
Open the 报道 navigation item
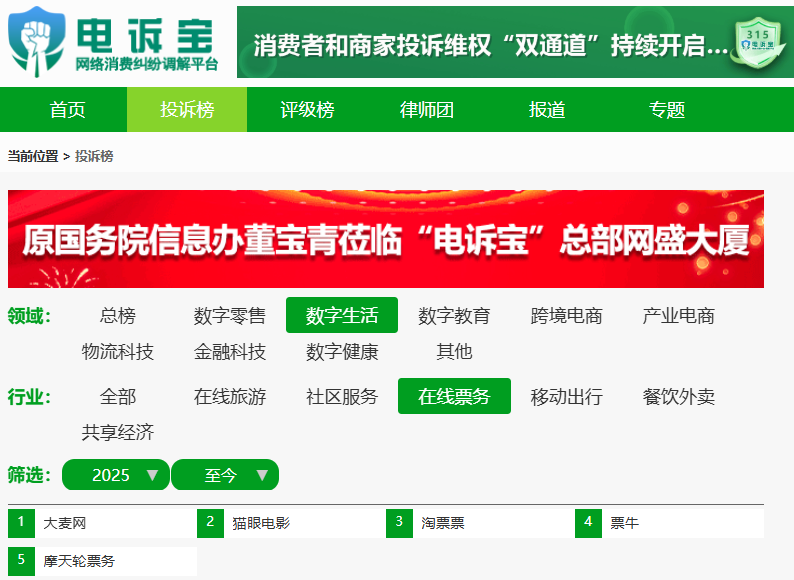coord(546,110)
